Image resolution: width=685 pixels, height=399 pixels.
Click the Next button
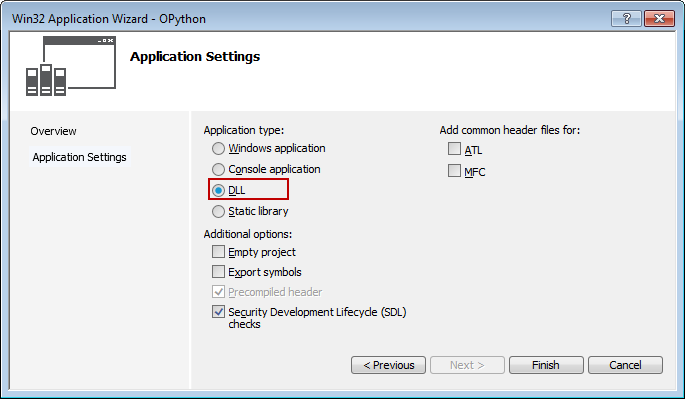(467, 365)
